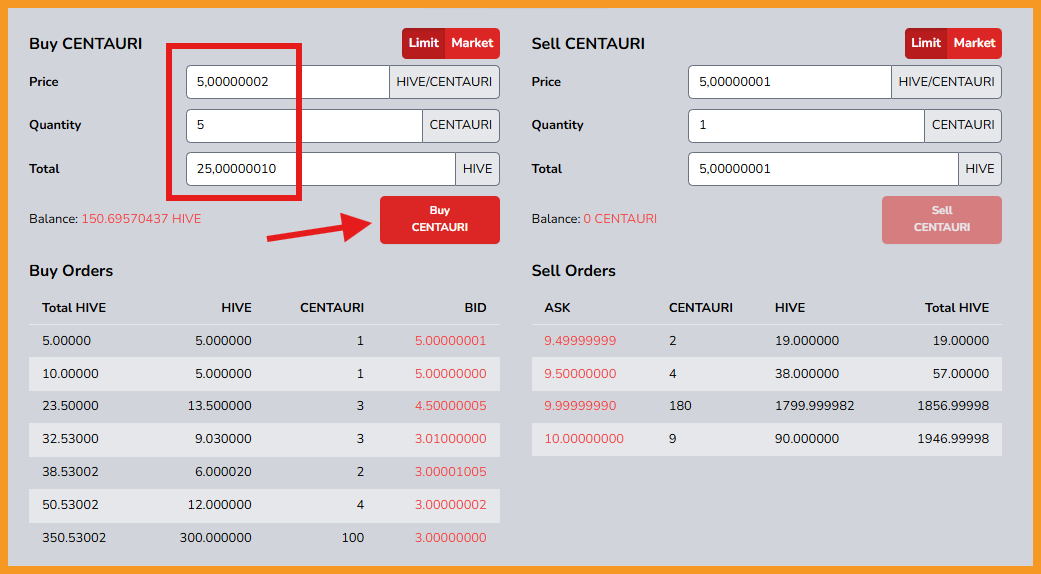This screenshot has height=574, width=1041.
Task: Click sell order total 1856.99998
Action: pos(953,406)
